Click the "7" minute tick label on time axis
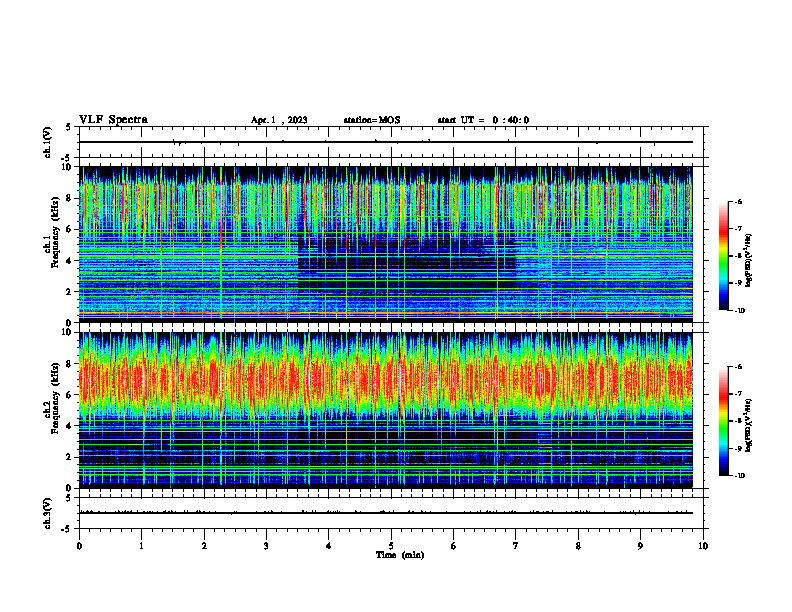The height and width of the screenshot is (612, 792). (x=516, y=546)
